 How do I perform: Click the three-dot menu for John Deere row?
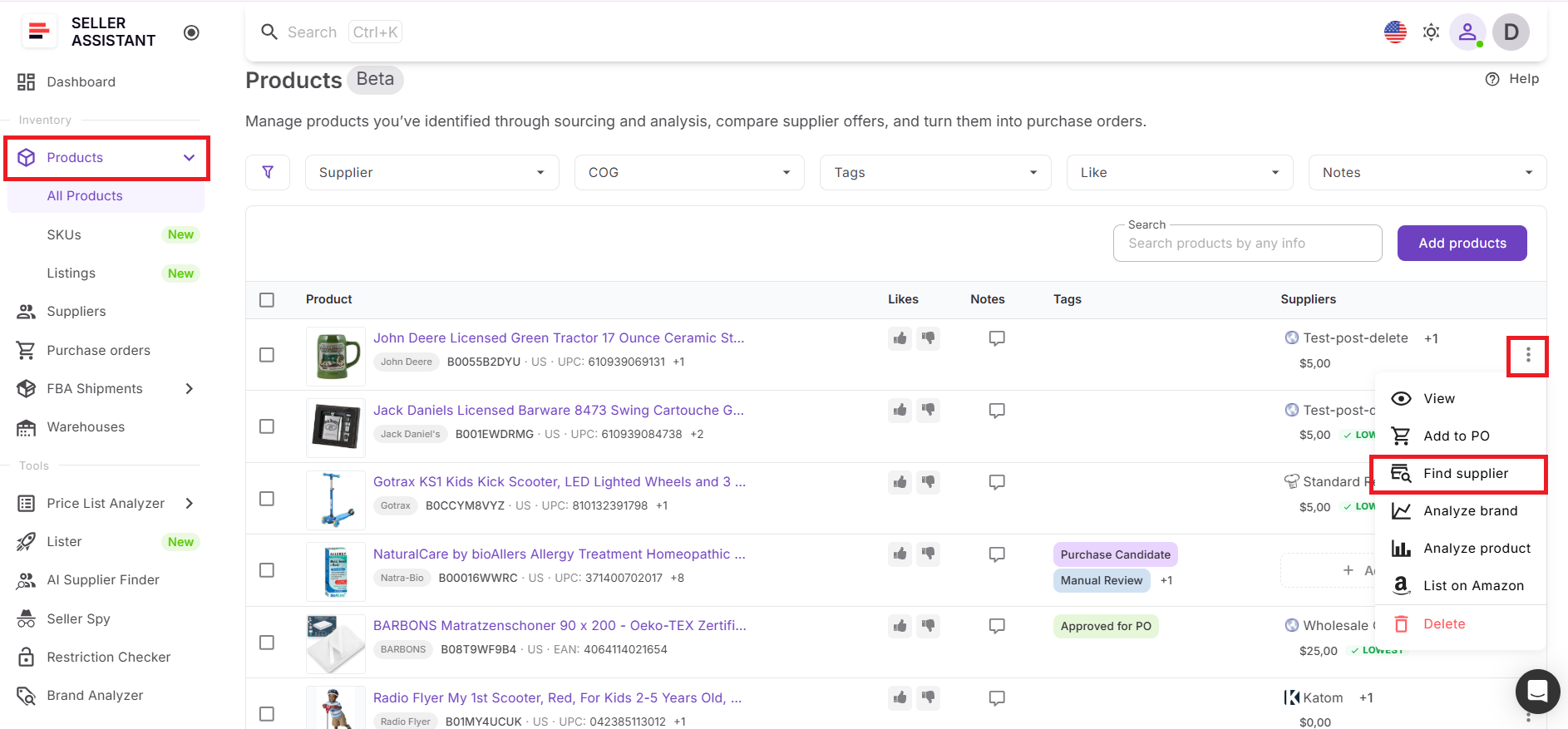point(1528,356)
